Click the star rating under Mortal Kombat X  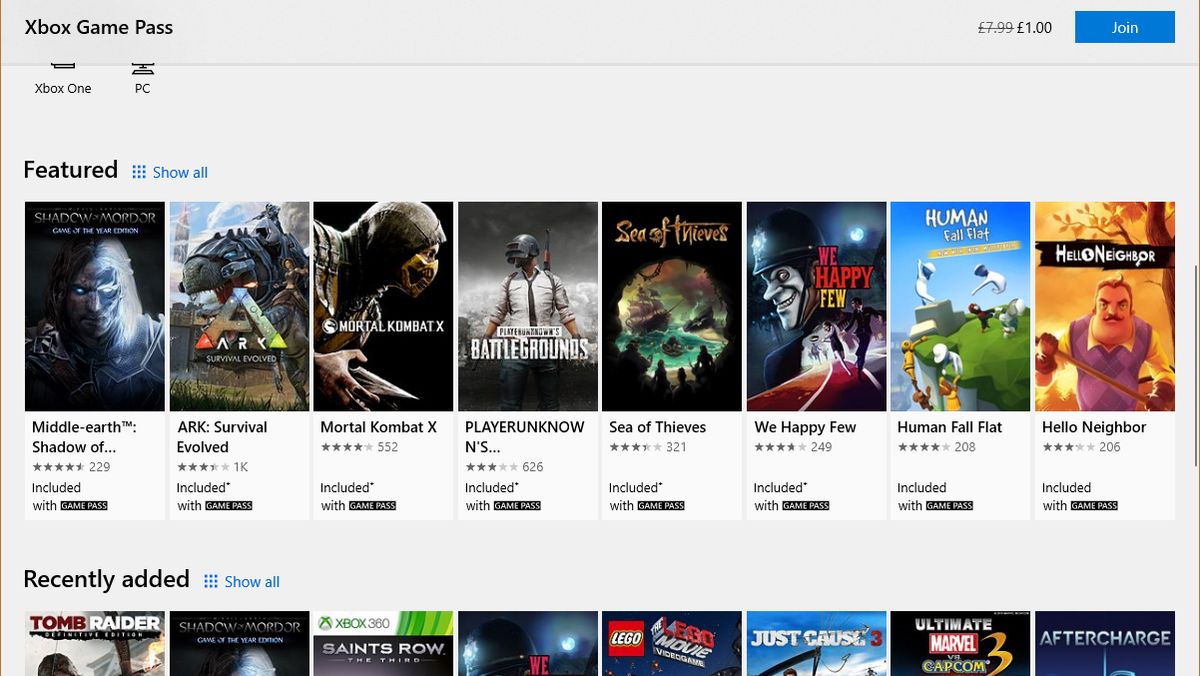[x=345, y=447]
